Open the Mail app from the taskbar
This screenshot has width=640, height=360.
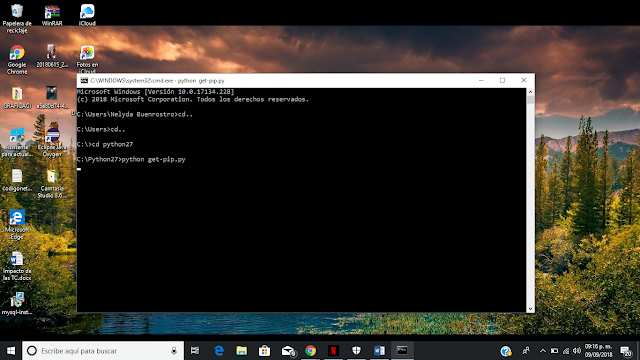[x=288, y=351]
